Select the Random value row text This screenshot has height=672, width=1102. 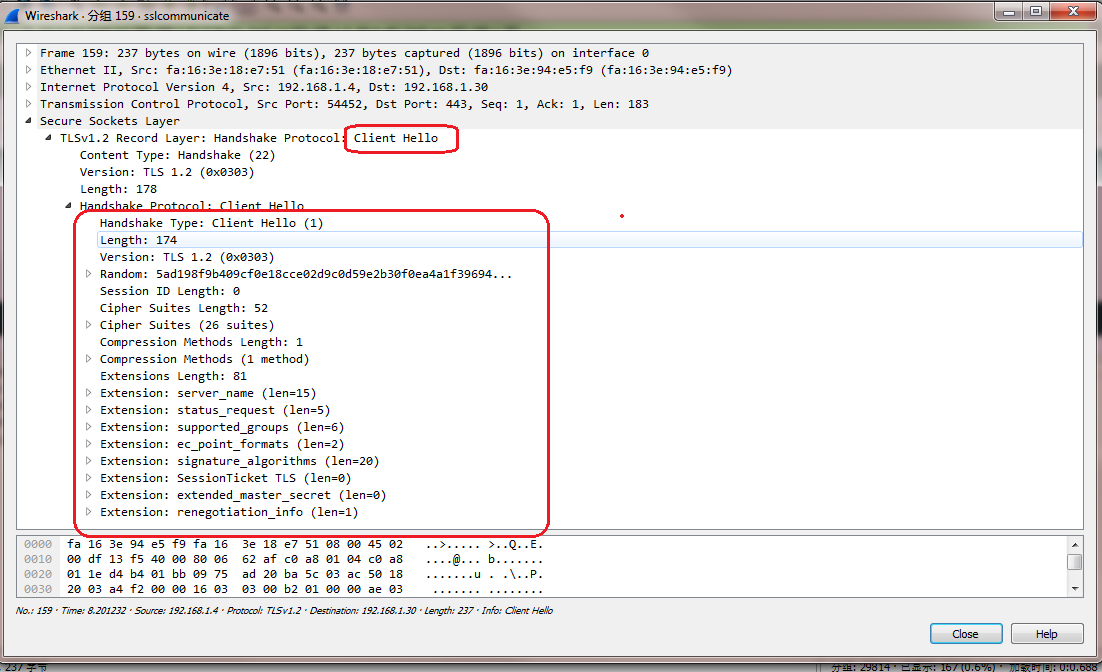click(x=306, y=274)
